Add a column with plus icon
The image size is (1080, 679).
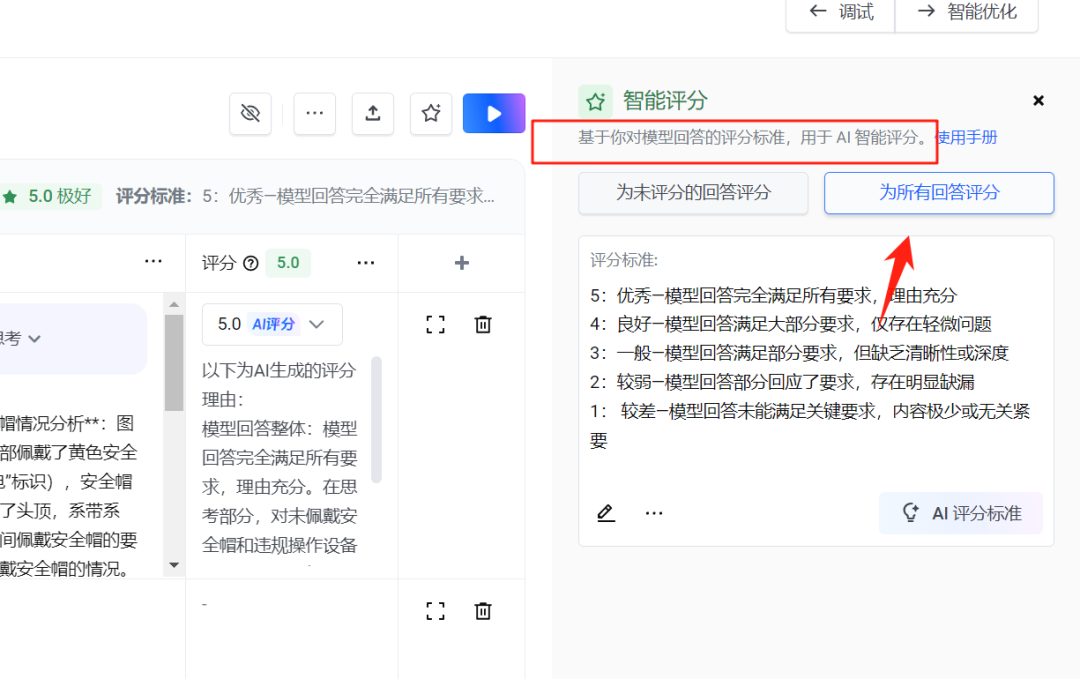461,263
